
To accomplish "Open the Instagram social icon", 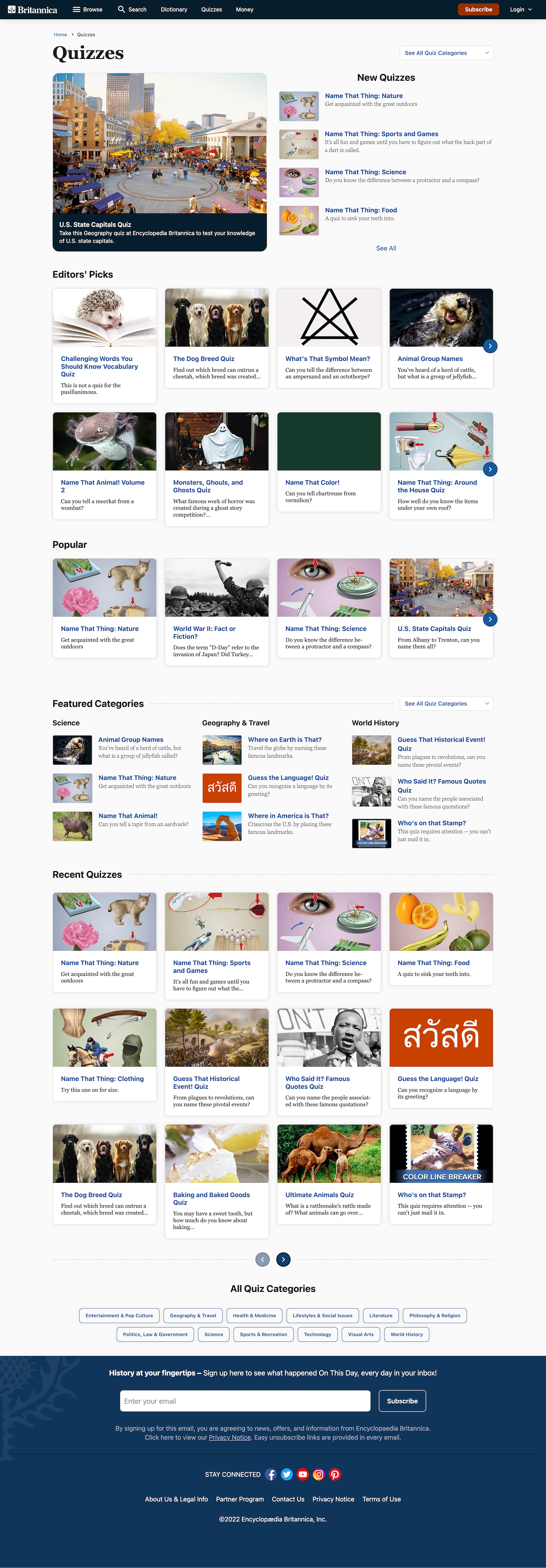I will pos(319,1474).
